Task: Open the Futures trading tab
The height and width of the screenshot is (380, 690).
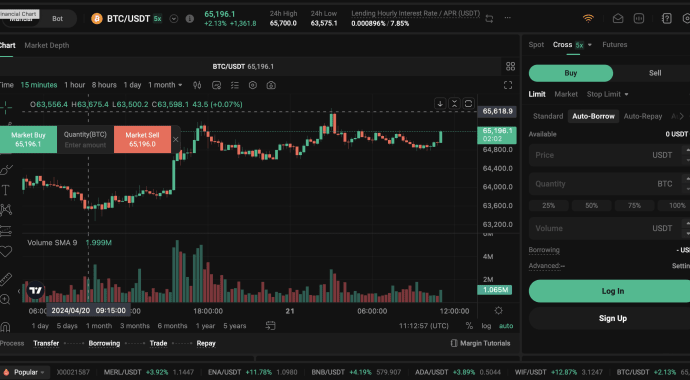Action: (614, 44)
